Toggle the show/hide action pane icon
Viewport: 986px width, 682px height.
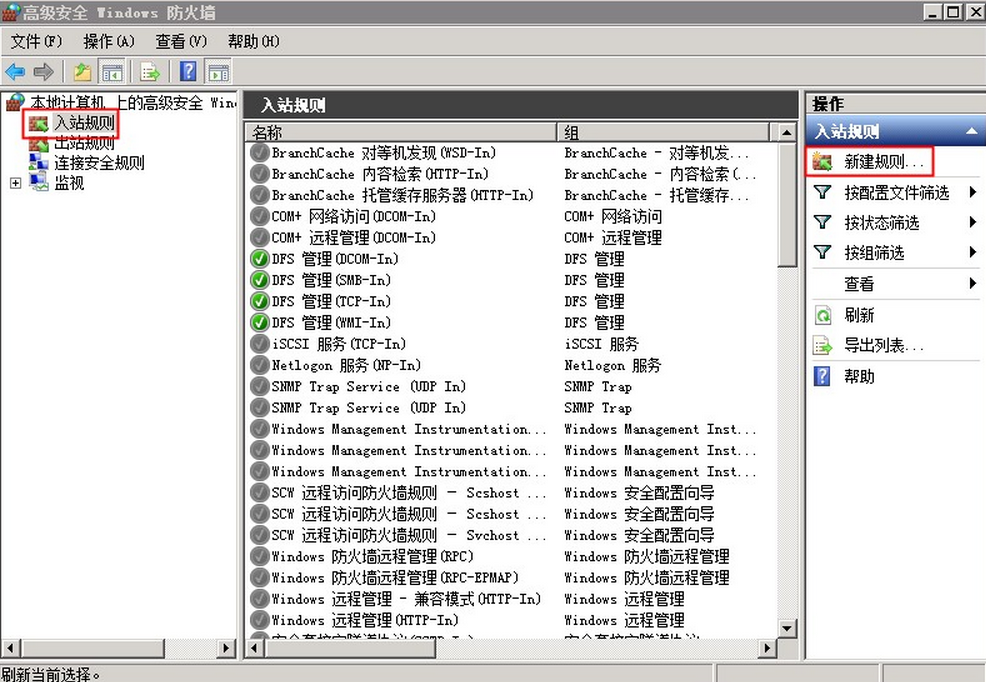click(218, 72)
